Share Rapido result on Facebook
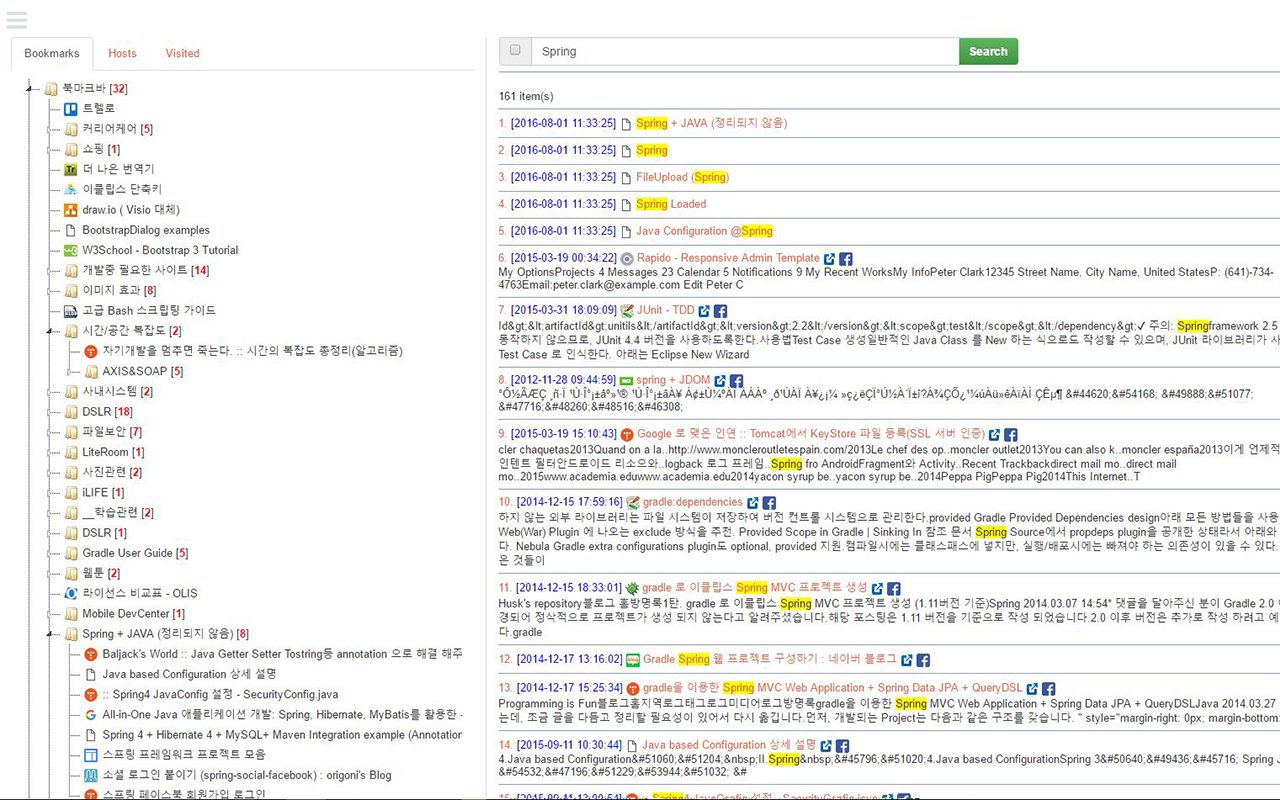This screenshot has width=1280, height=800. 845,258
